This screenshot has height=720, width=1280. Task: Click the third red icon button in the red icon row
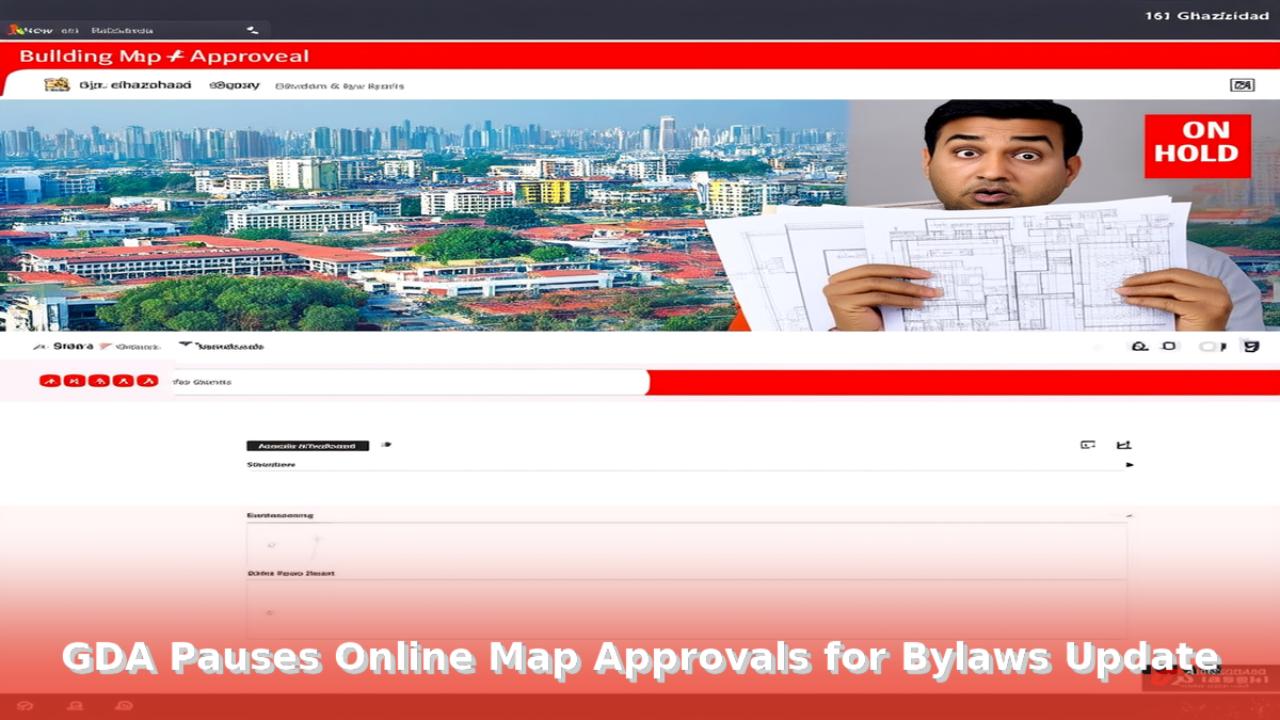click(x=98, y=381)
